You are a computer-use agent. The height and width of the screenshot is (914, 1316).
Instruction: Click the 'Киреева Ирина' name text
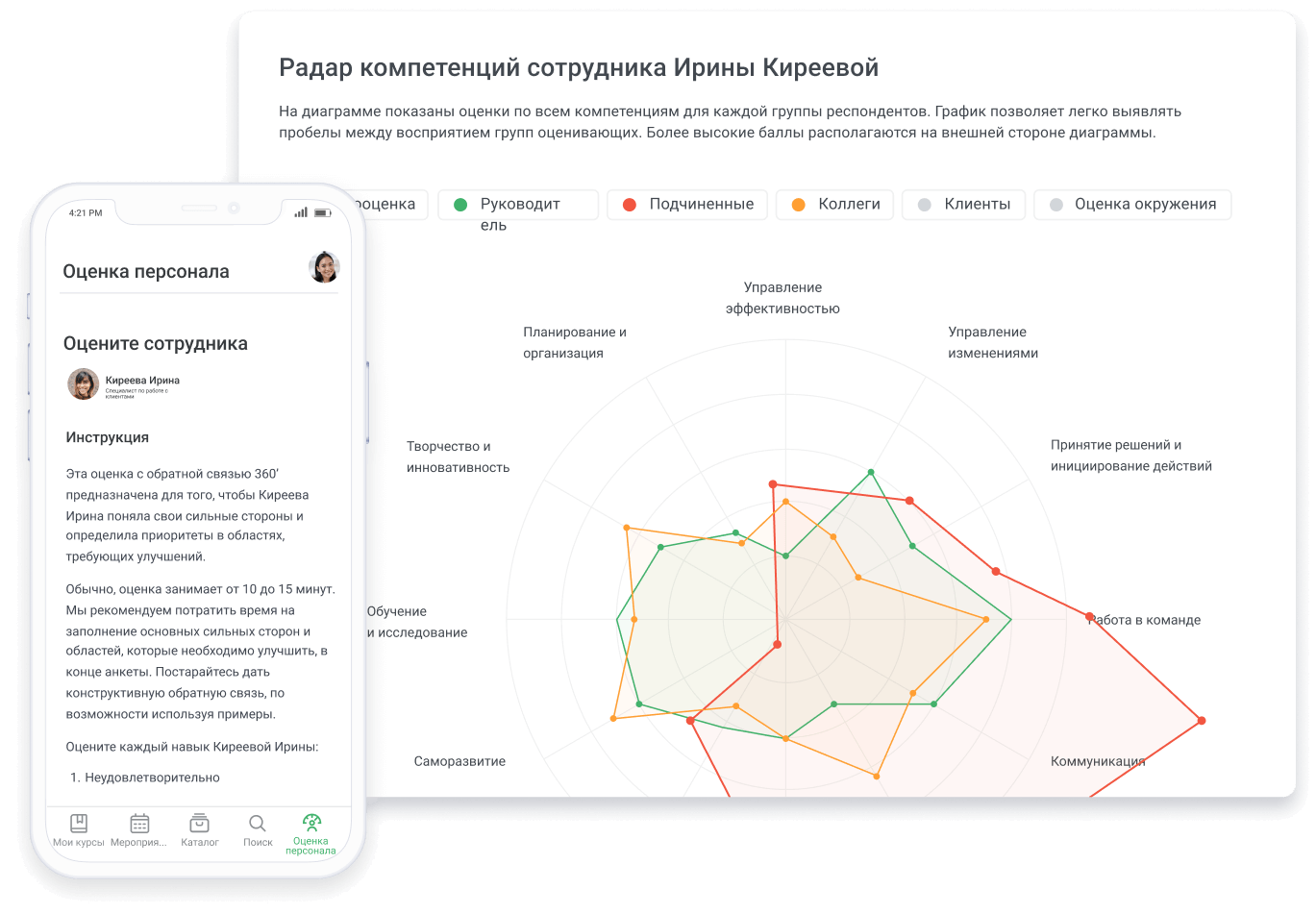point(142,381)
